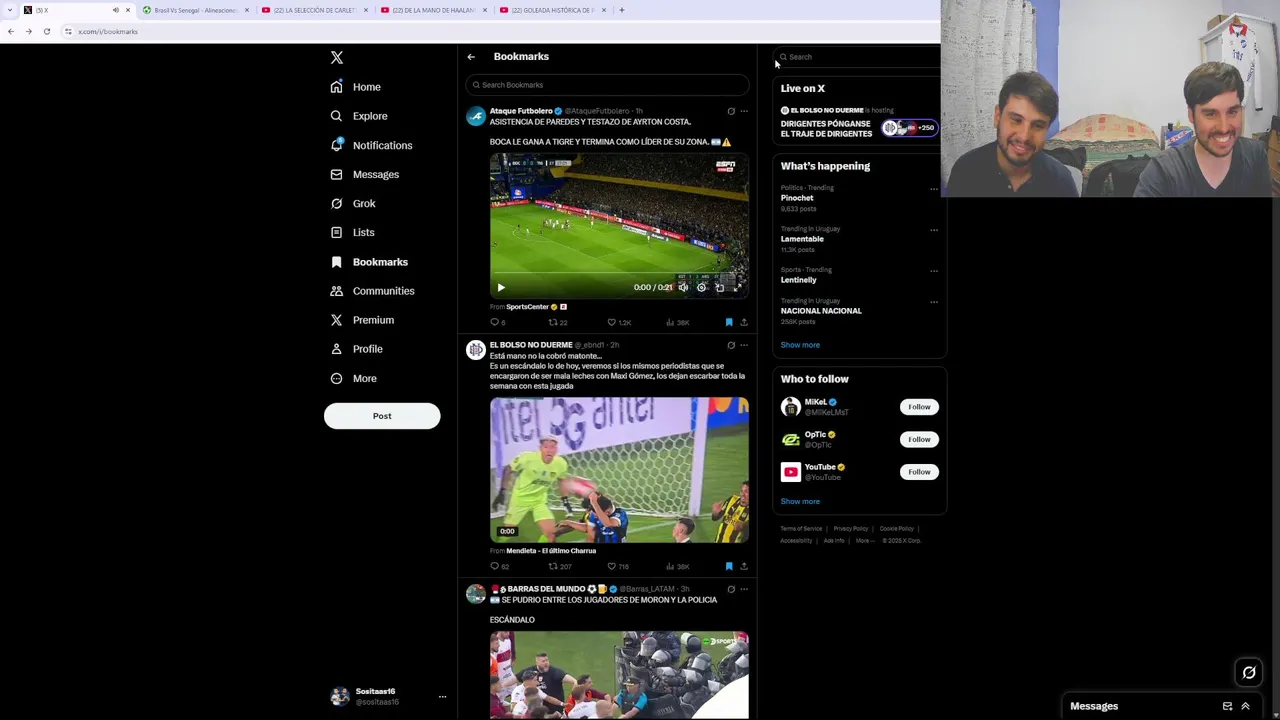The width and height of the screenshot is (1280, 720).
Task: Mute the Ataque Futbolero video volume icon
Action: [683, 288]
